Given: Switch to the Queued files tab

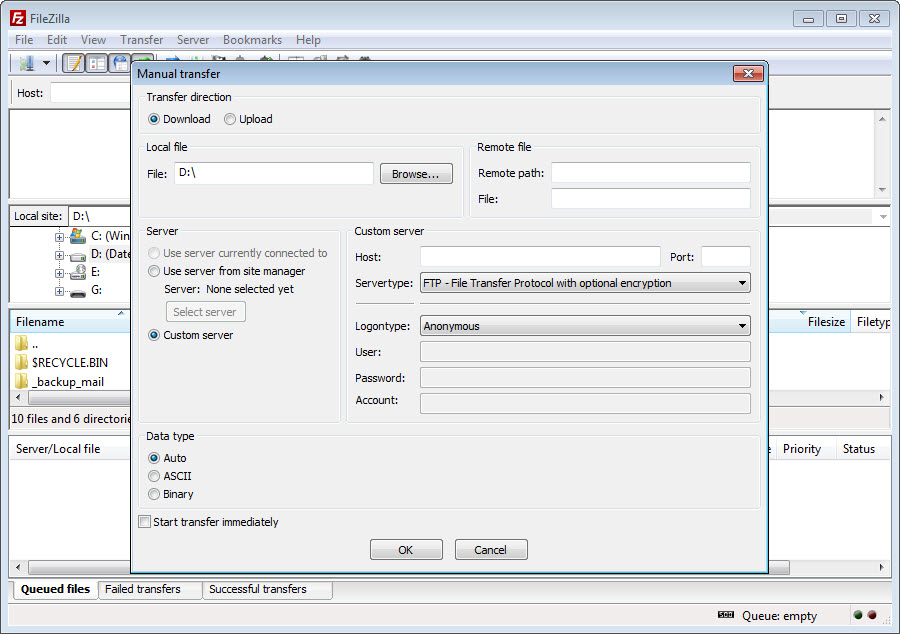Looking at the screenshot, I should 55,589.
